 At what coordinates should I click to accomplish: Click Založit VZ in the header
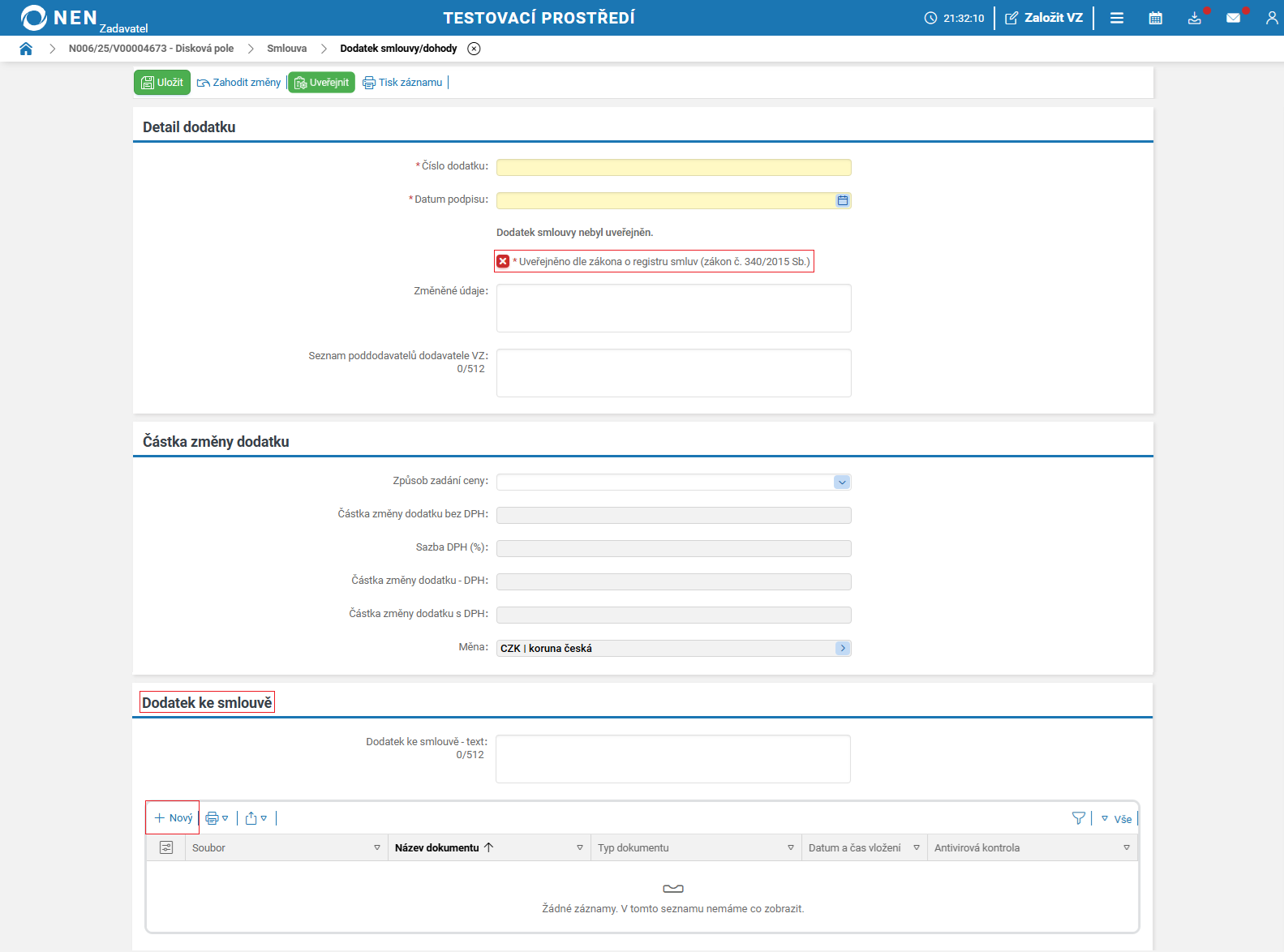(1044, 18)
